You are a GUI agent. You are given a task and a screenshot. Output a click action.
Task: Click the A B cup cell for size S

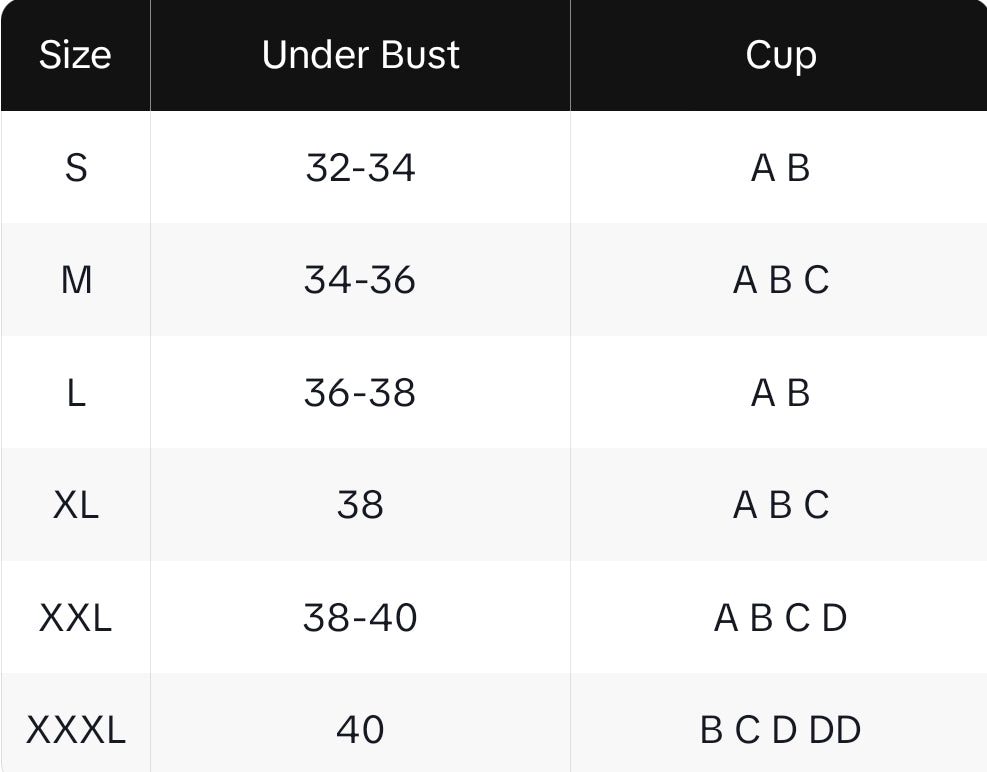tap(780, 168)
